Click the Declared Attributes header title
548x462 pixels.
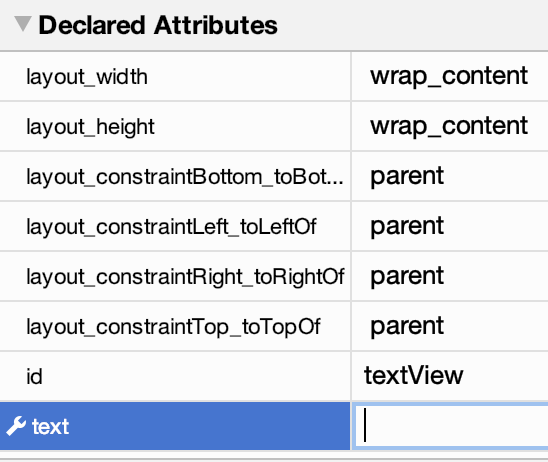tap(158, 25)
